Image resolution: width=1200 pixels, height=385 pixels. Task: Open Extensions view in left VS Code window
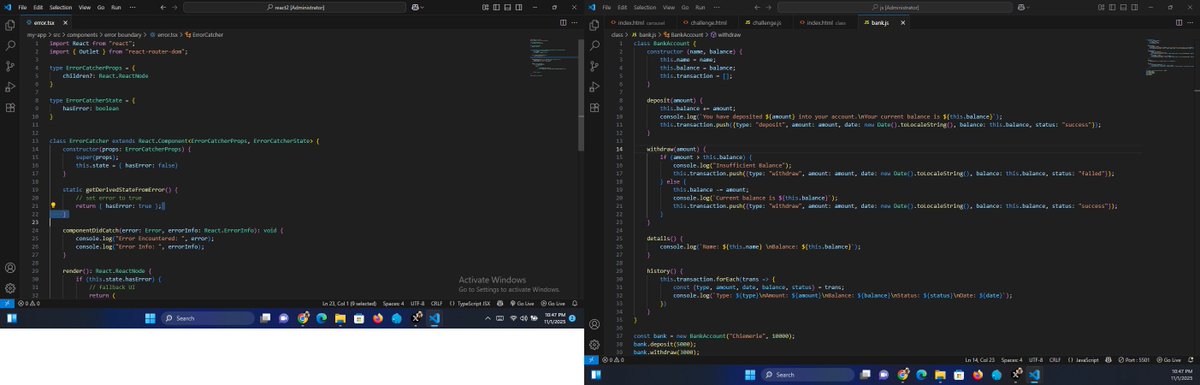pos(9,107)
